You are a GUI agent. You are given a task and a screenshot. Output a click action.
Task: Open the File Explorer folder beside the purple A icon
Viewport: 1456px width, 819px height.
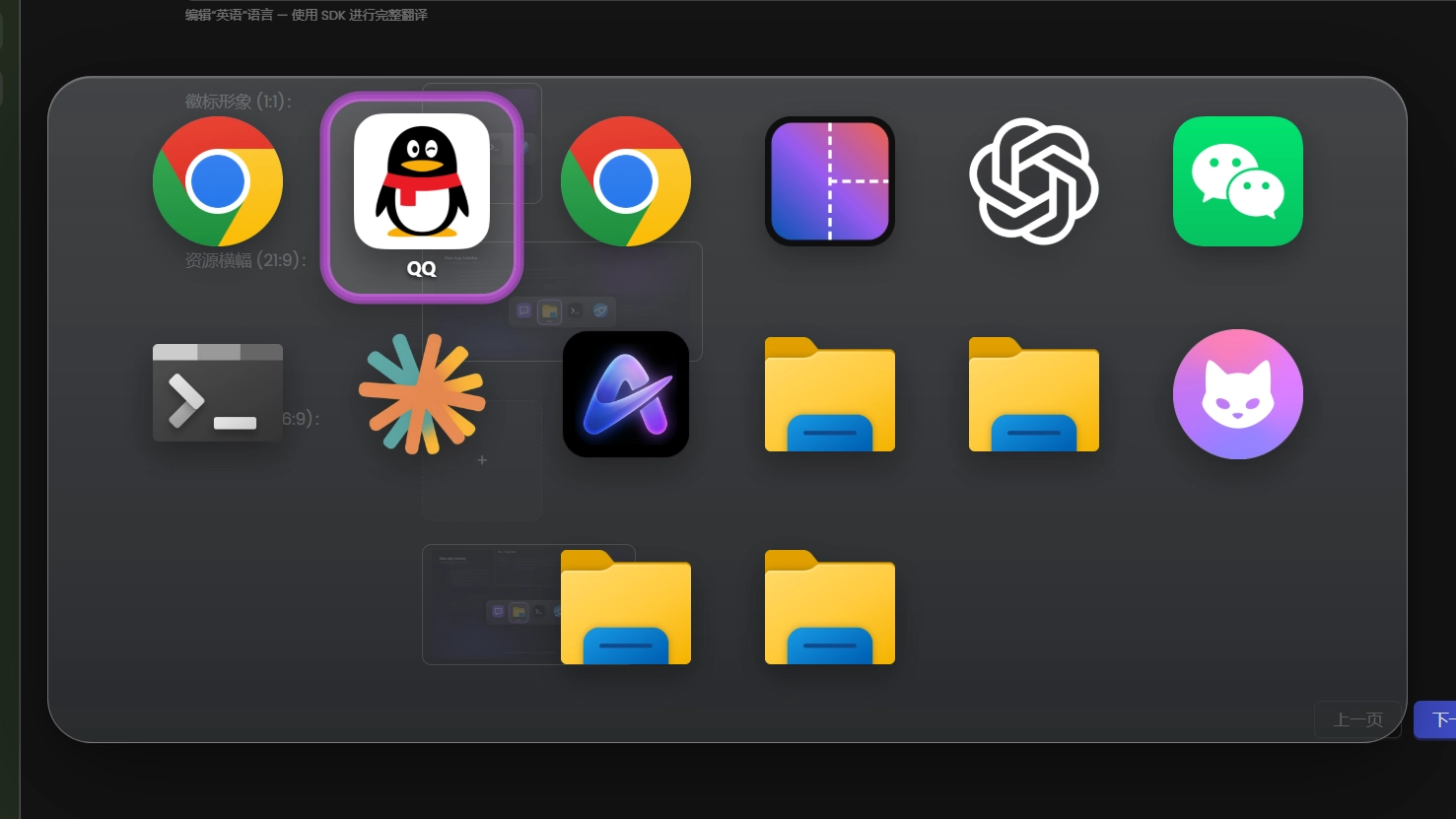pyautogui.click(x=830, y=394)
